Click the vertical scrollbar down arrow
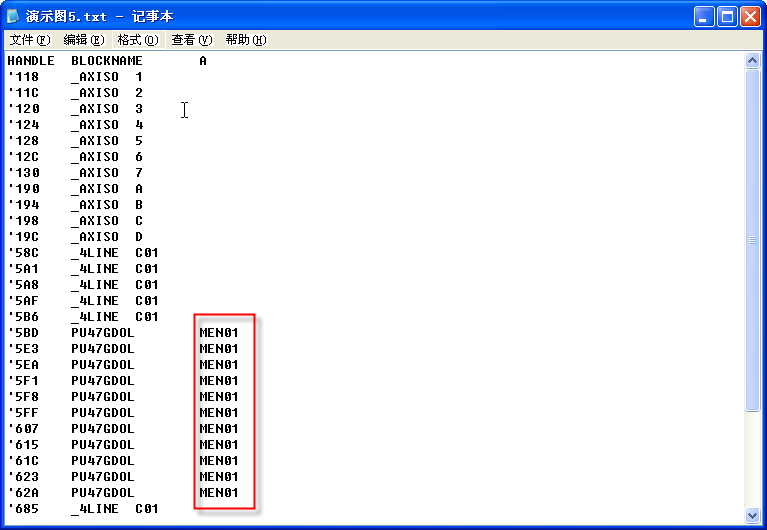 (753, 515)
